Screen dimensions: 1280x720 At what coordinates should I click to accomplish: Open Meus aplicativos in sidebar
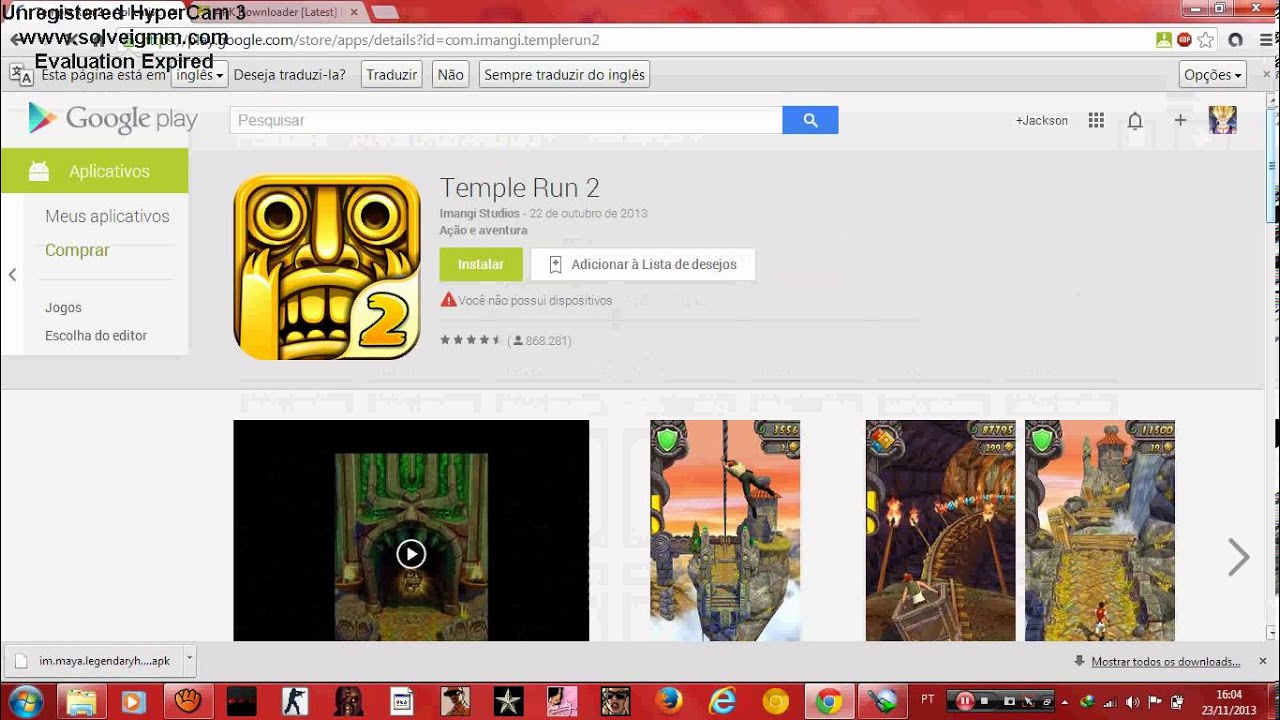coord(107,216)
